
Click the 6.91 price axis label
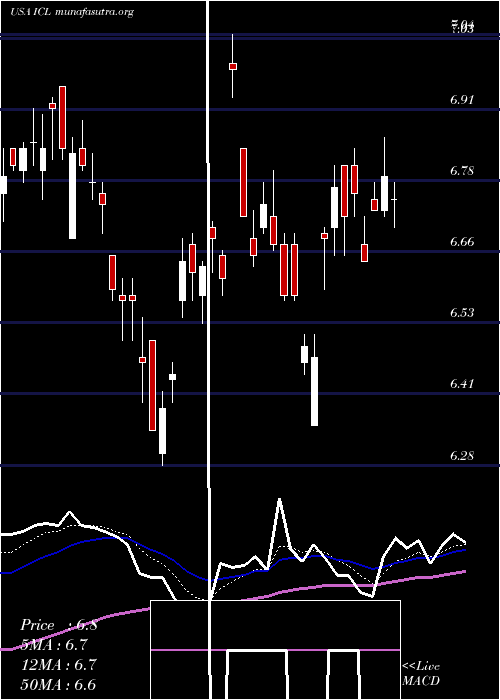click(x=462, y=100)
